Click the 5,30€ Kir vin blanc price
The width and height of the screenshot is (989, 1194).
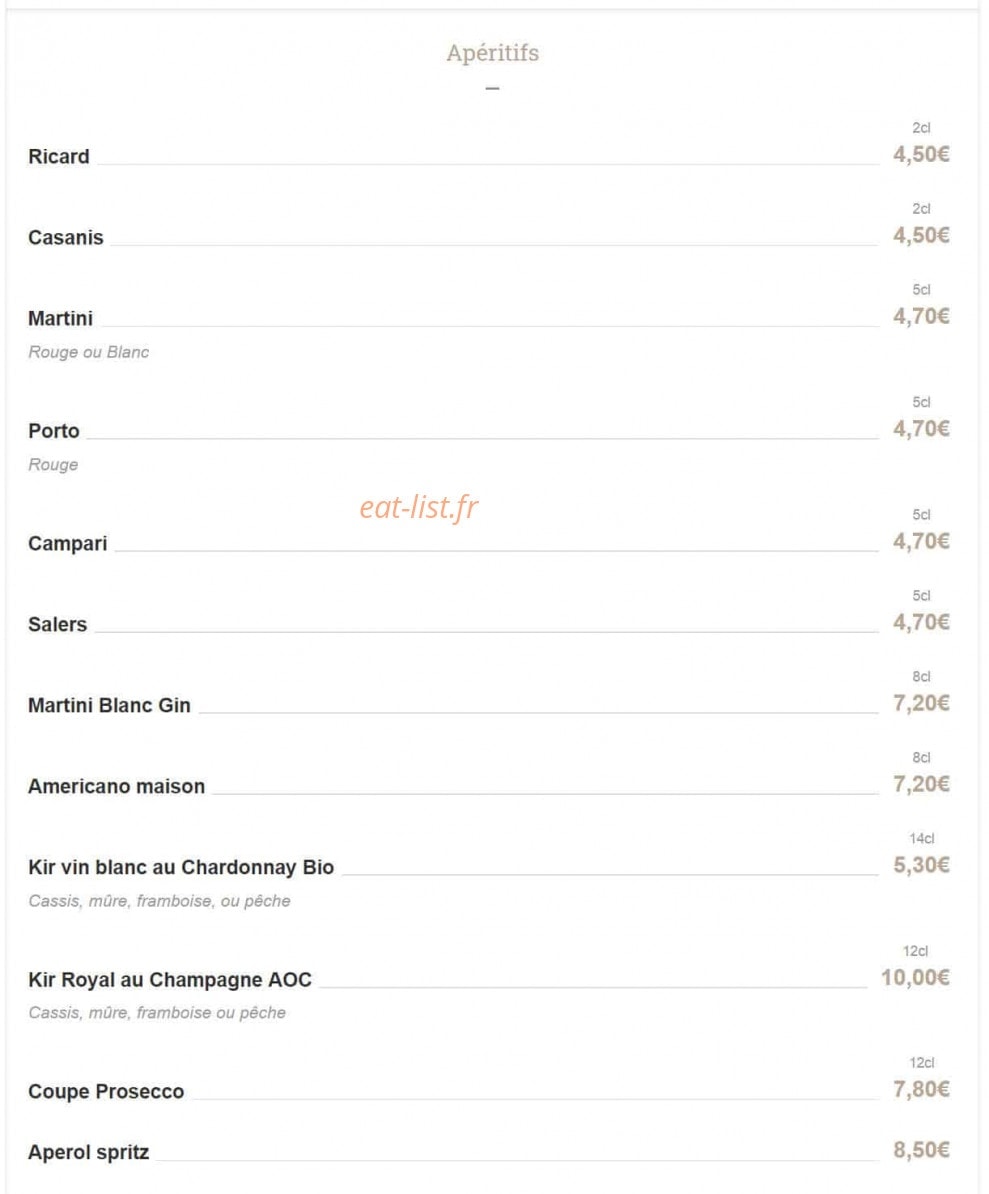[x=921, y=865]
